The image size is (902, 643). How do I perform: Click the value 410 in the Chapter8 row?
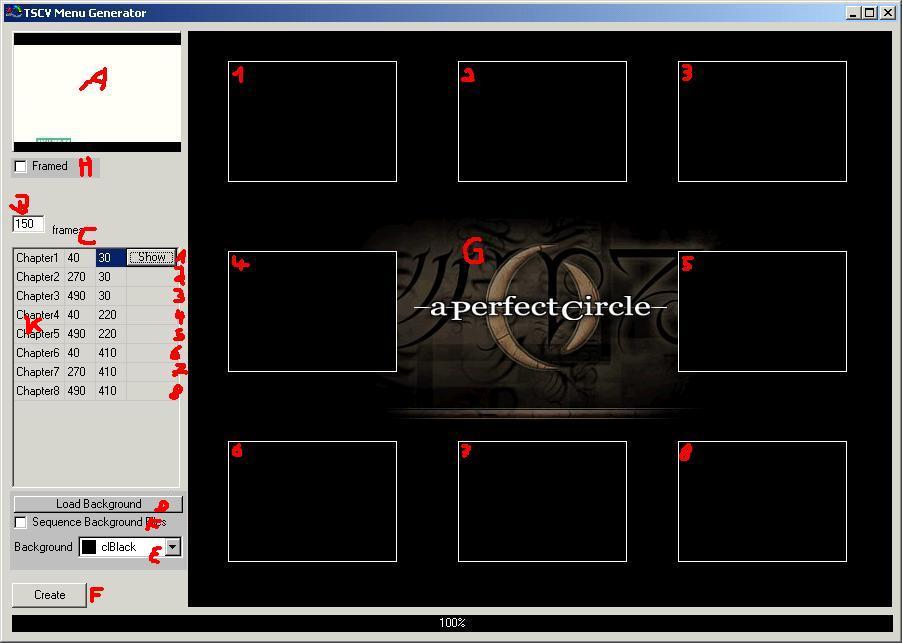pos(111,391)
